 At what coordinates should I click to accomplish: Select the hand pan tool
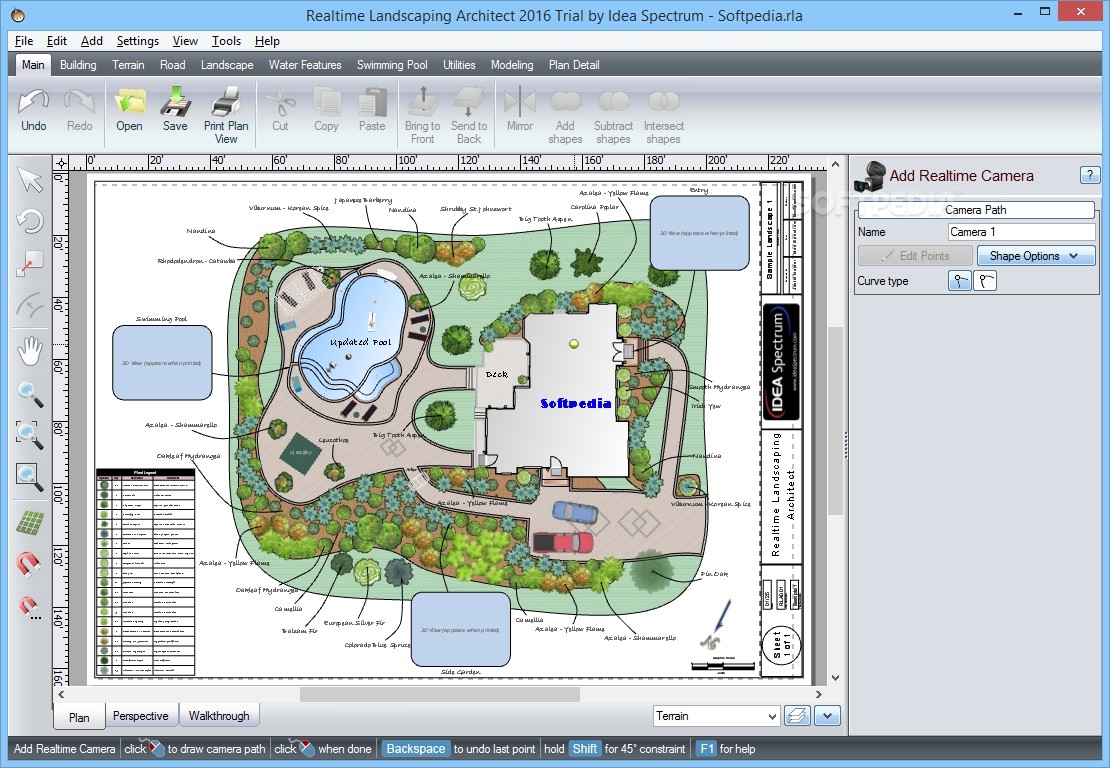(x=30, y=351)
